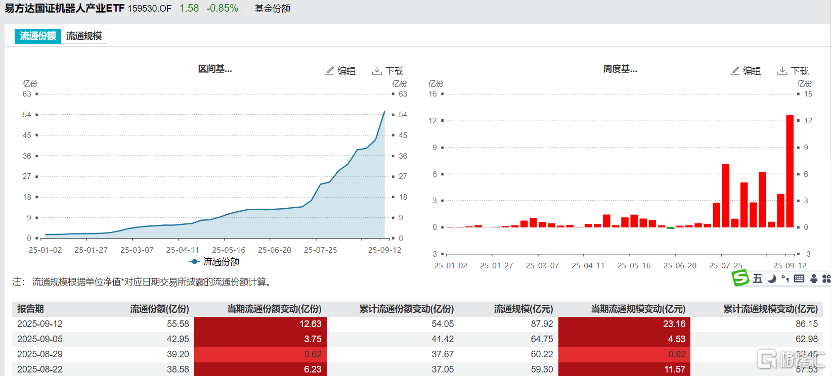Sort by 累计流通份额变动(亿份) column header
The height and width of the screenshot is (376, 832).
406,309
